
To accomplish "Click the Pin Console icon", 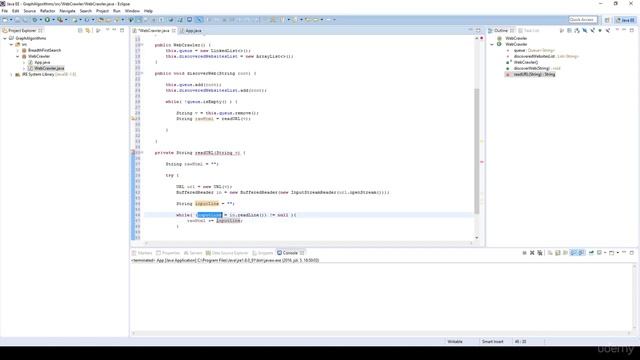I will pyautogui.click(x=591, y=253).
